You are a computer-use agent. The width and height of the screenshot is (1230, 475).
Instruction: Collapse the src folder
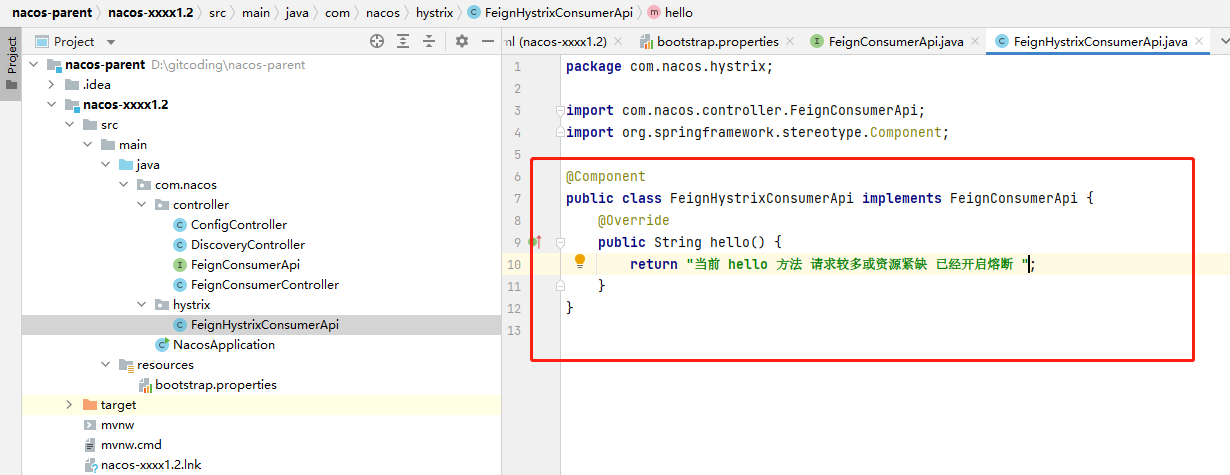[x=71, y=125]
